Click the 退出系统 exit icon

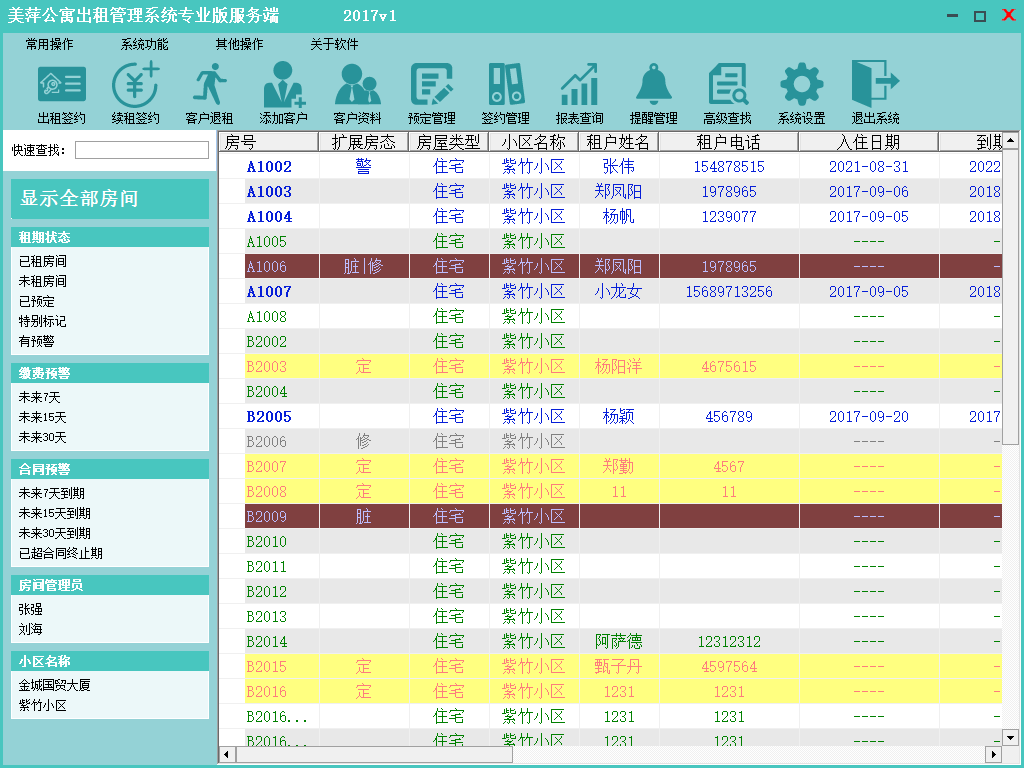[875, 87]
